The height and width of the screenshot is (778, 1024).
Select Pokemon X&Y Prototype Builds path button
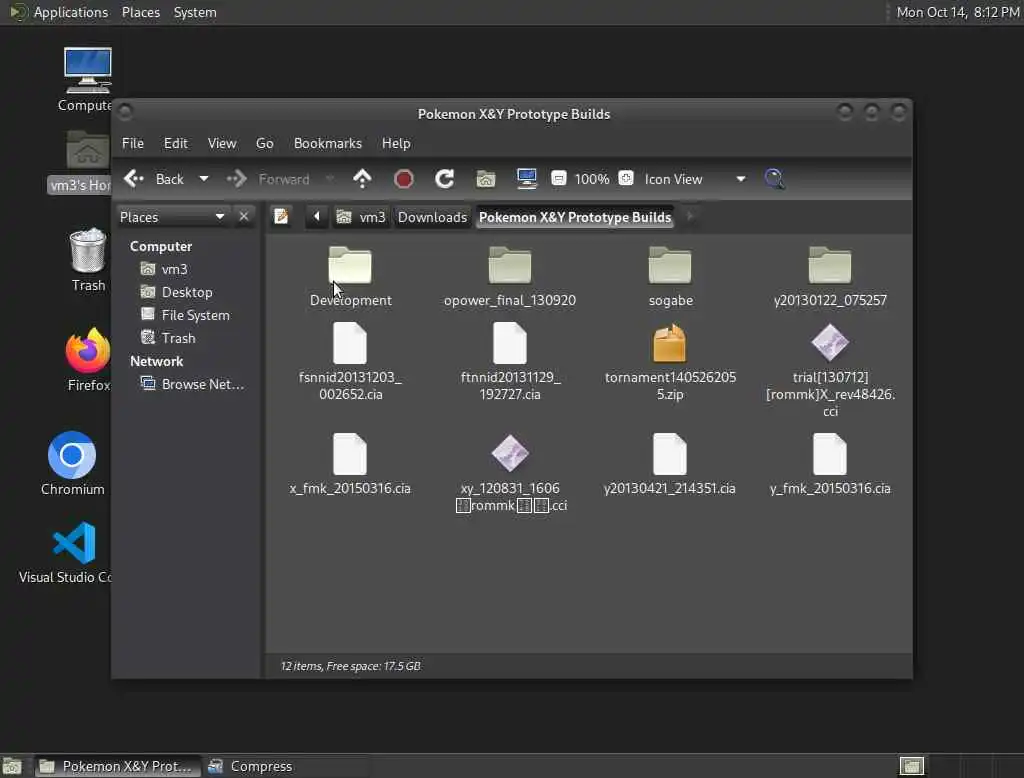click(575, 217)
